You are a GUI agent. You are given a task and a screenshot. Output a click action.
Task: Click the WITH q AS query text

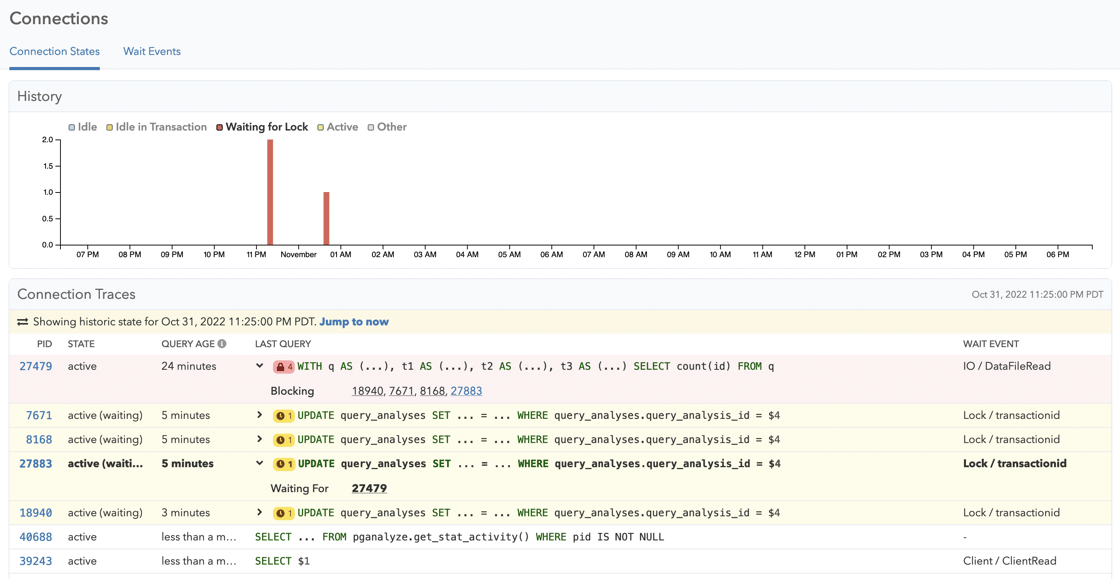pos(536,366)
